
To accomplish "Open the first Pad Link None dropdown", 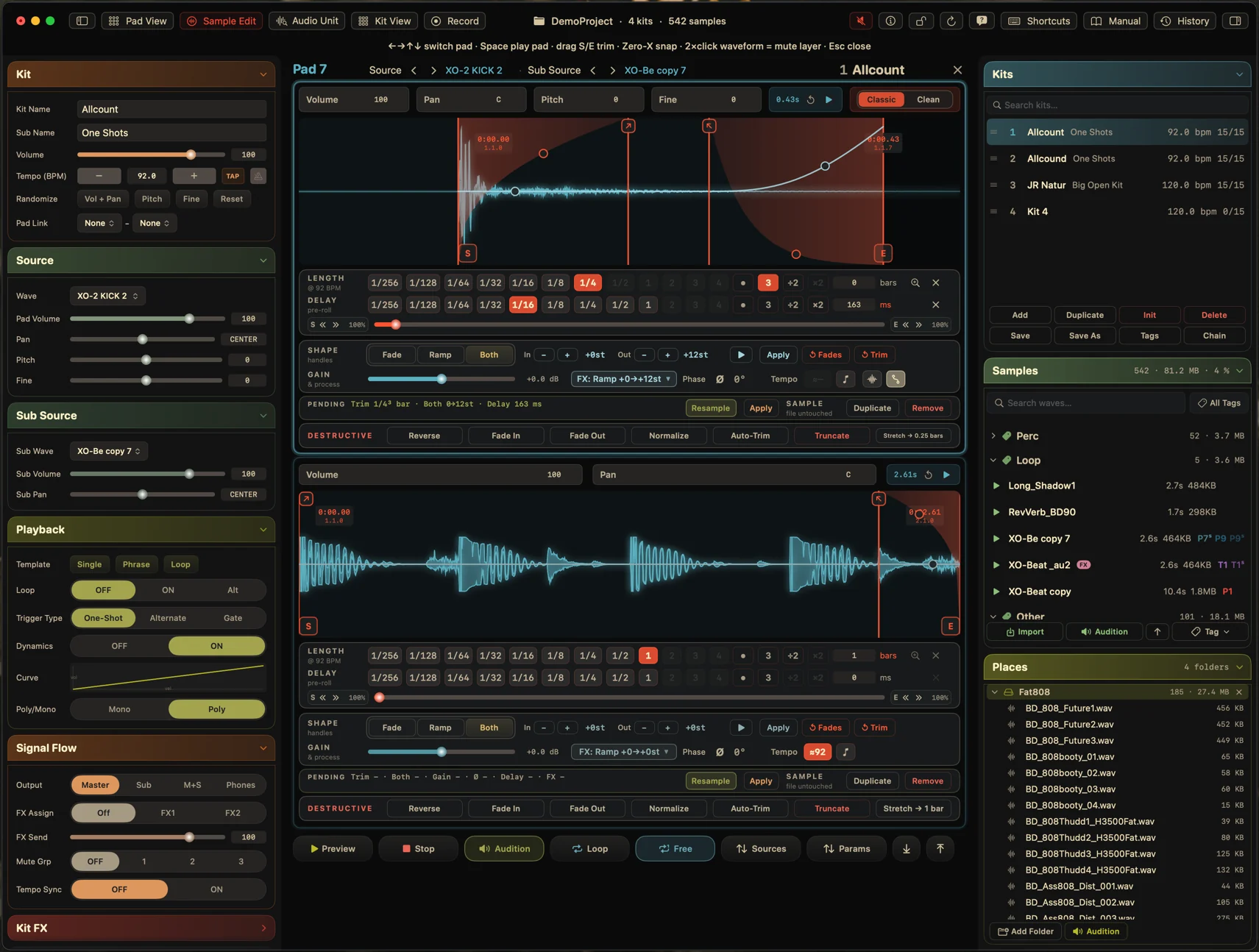I will click(99, 223).
